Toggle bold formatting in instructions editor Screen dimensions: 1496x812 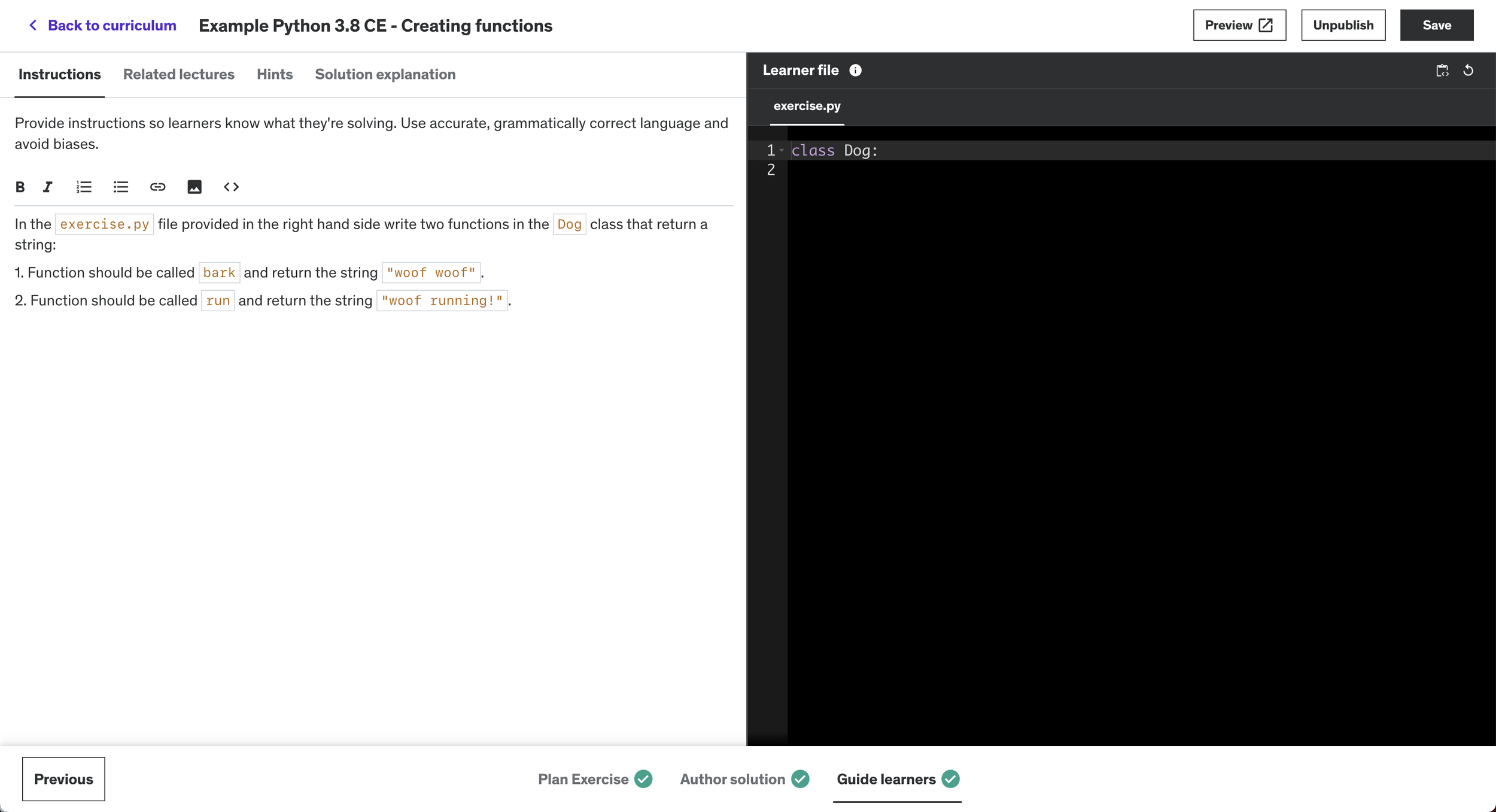coord(20,187)
